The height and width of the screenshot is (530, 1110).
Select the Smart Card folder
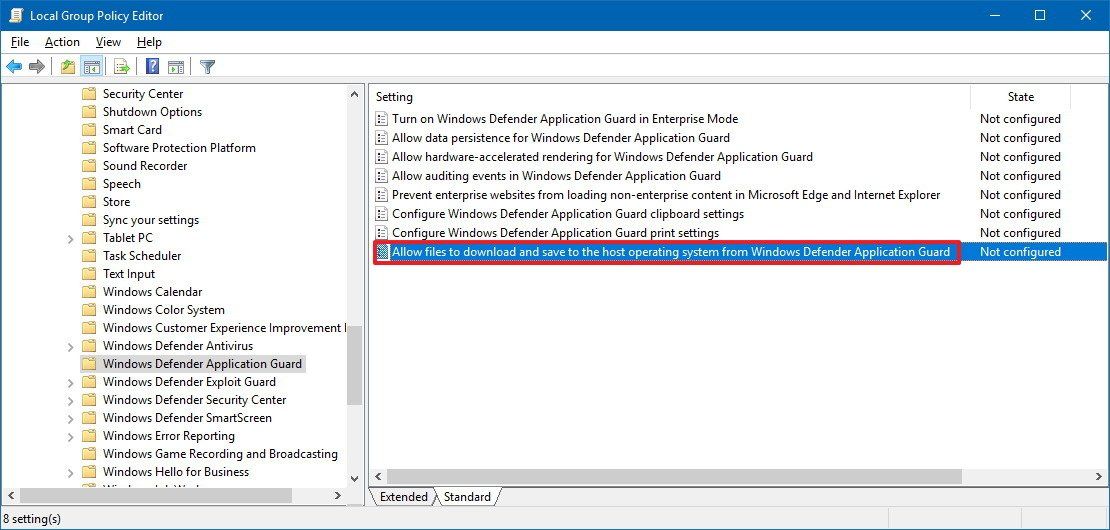[132, 130]
